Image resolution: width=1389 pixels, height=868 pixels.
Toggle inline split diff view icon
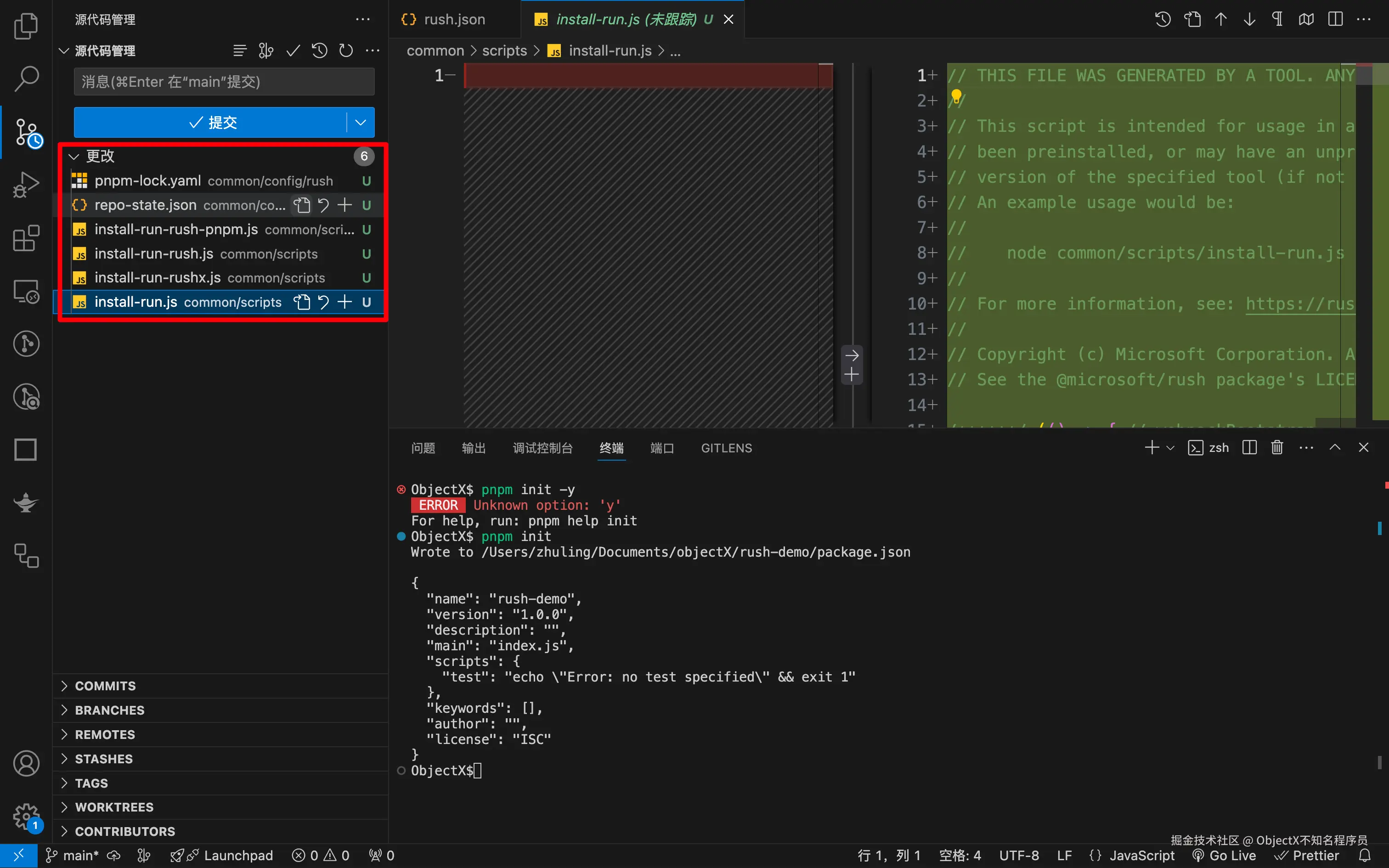click(1335, 19)
